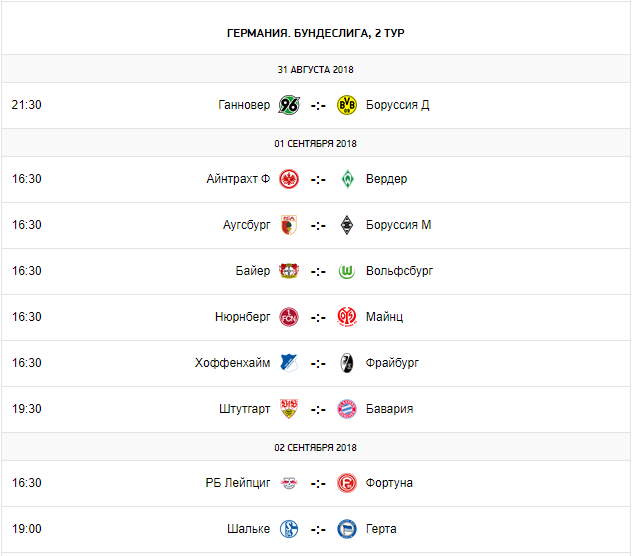Click the Borussia Dortmund BVB logo

point(348,105)
